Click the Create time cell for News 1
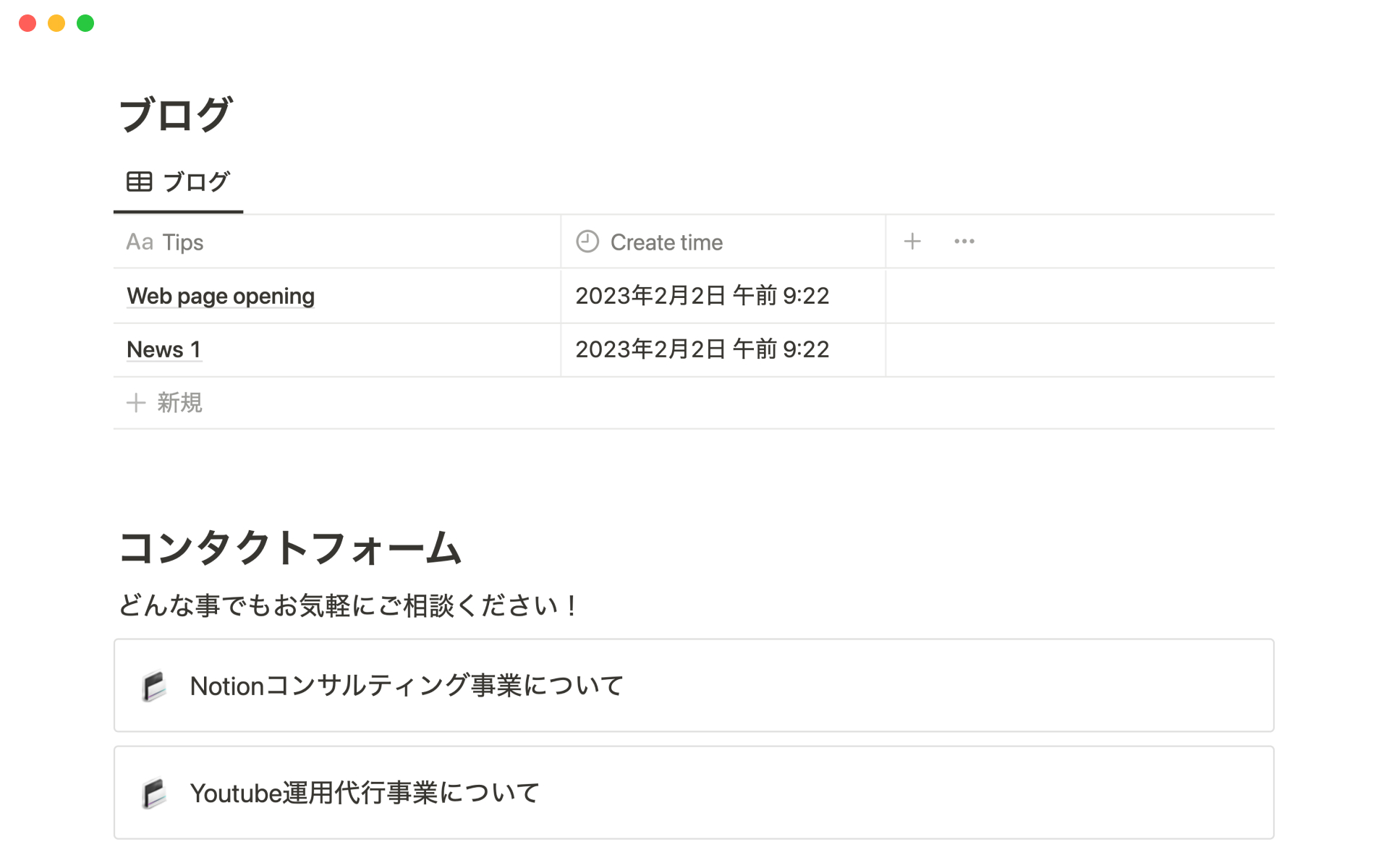Viewport: 1389px width, 868px height. pyautogui.click(x=702, y=349)
